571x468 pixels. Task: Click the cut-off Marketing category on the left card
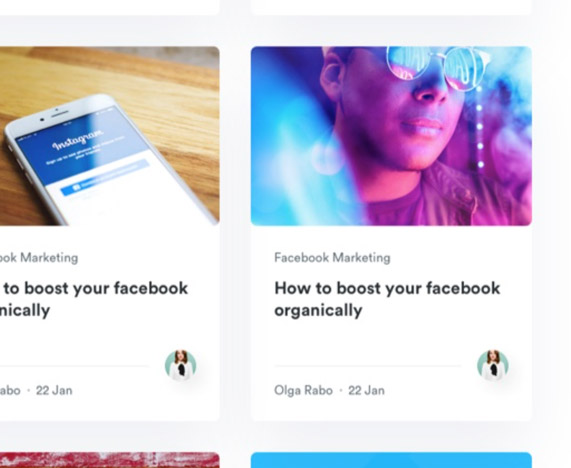tap(39, 258)
